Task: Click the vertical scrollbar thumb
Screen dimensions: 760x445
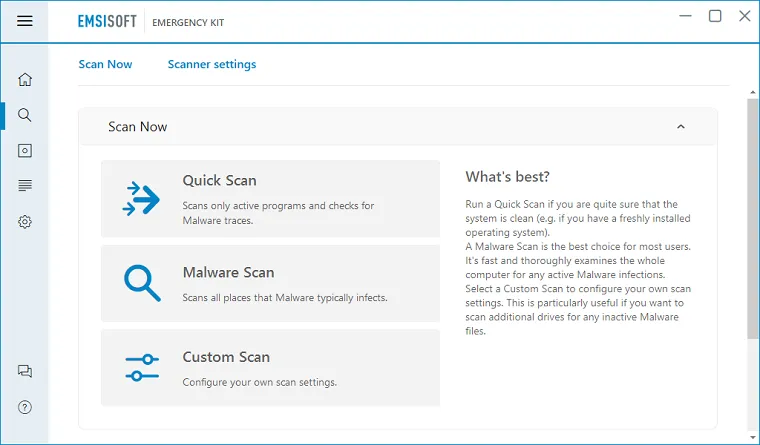Action: 753,218
